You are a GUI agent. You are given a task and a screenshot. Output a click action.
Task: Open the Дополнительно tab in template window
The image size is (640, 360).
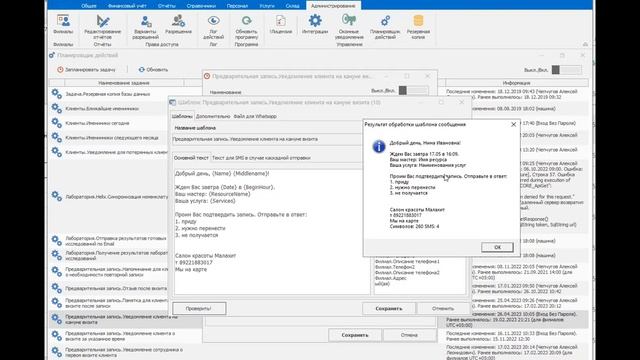[213, 116]
